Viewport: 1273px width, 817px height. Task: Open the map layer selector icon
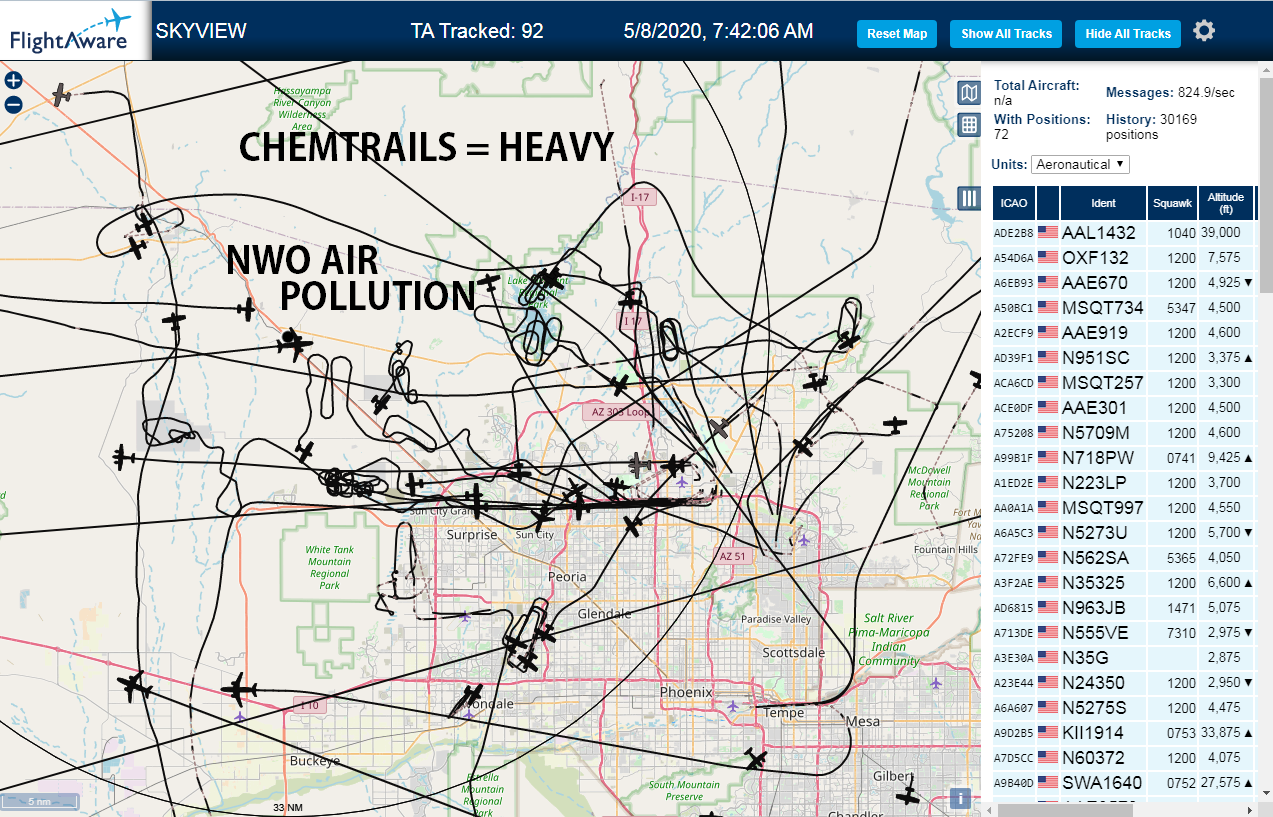tap(968, 94)
